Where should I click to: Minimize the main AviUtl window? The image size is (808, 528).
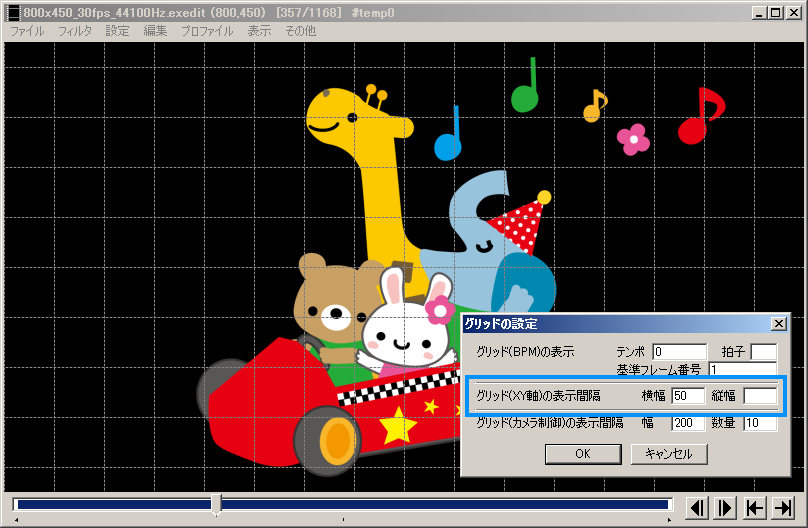pyautogui.click(x=758, y=13)
